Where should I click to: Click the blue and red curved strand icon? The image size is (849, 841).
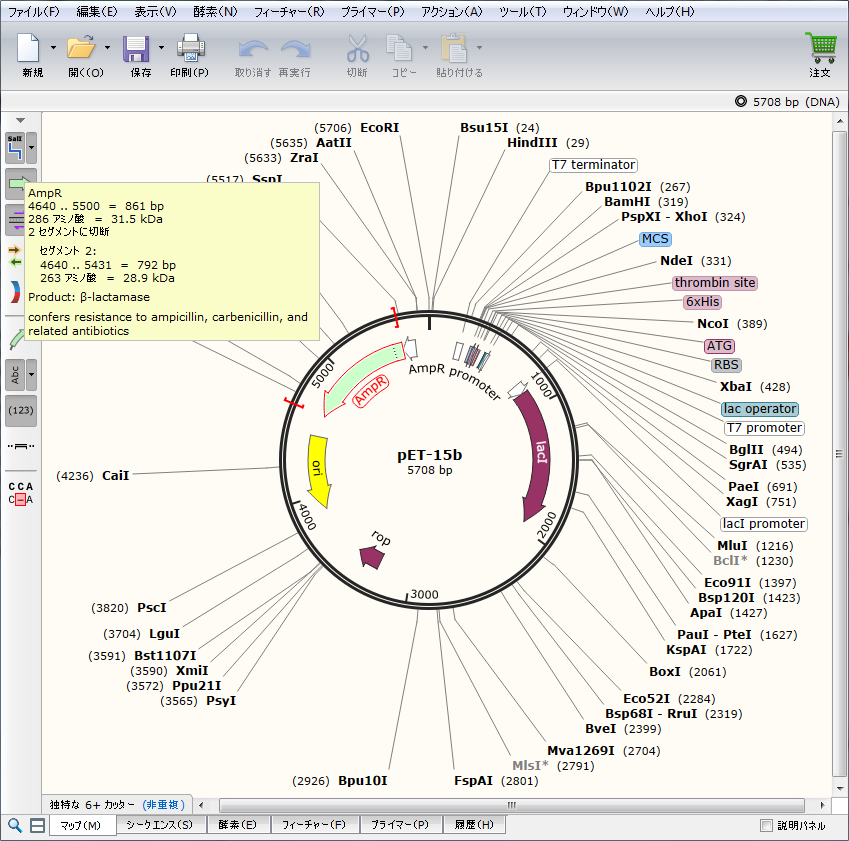click(15, 292)
